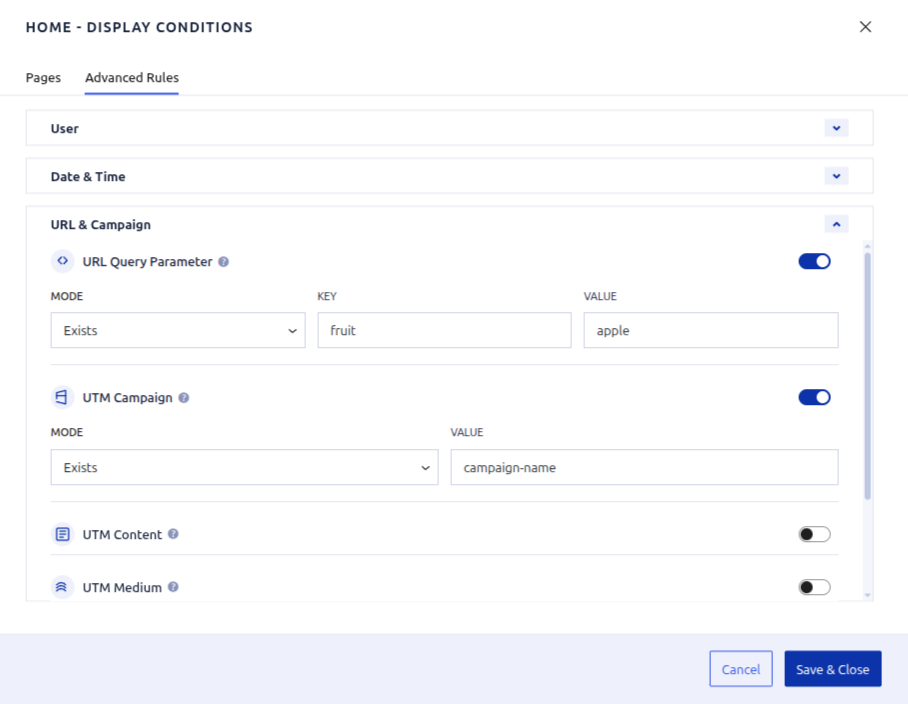Click inside the KEY field containing fruit
This screenshot has height=704, width=908.
[x=444, y=330]
